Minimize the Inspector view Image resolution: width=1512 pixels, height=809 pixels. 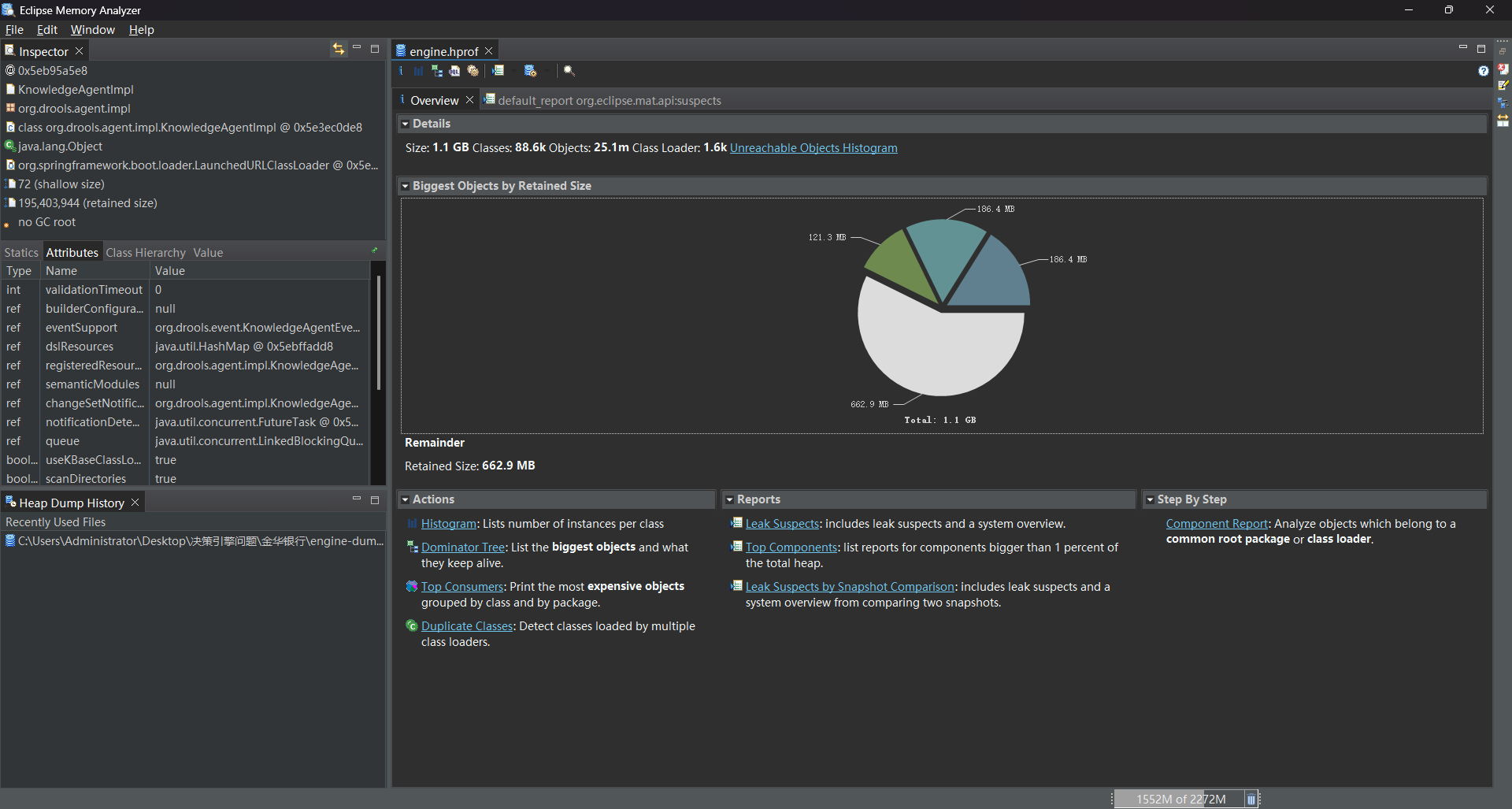[357, 48]
